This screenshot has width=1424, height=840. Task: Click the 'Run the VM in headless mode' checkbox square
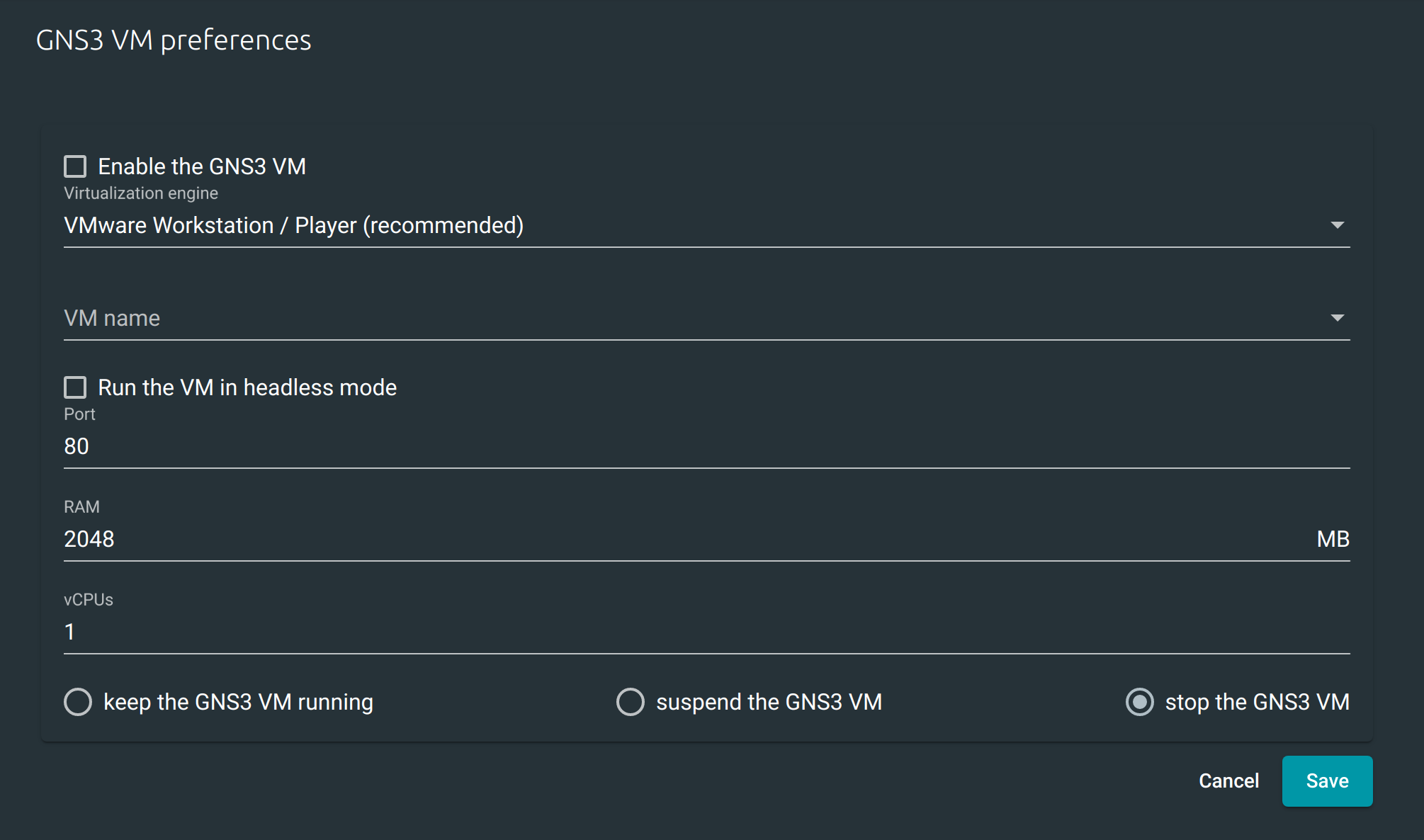[x=75, y=387]
